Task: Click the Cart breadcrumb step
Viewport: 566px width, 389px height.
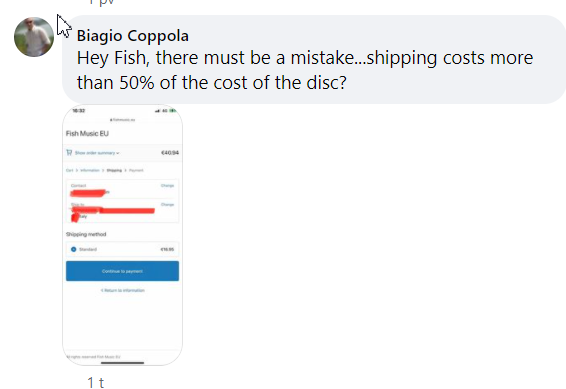Action: coord(69,170)
